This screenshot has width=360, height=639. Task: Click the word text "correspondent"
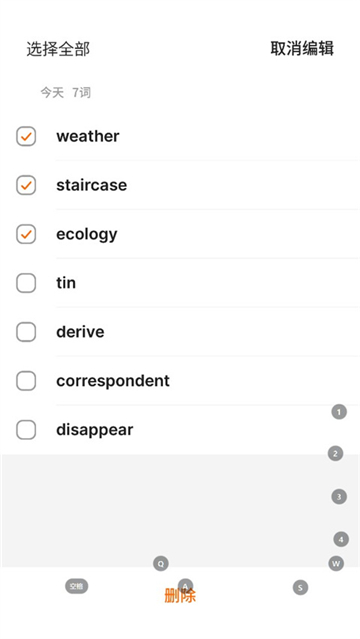click(x=113, y=381)
